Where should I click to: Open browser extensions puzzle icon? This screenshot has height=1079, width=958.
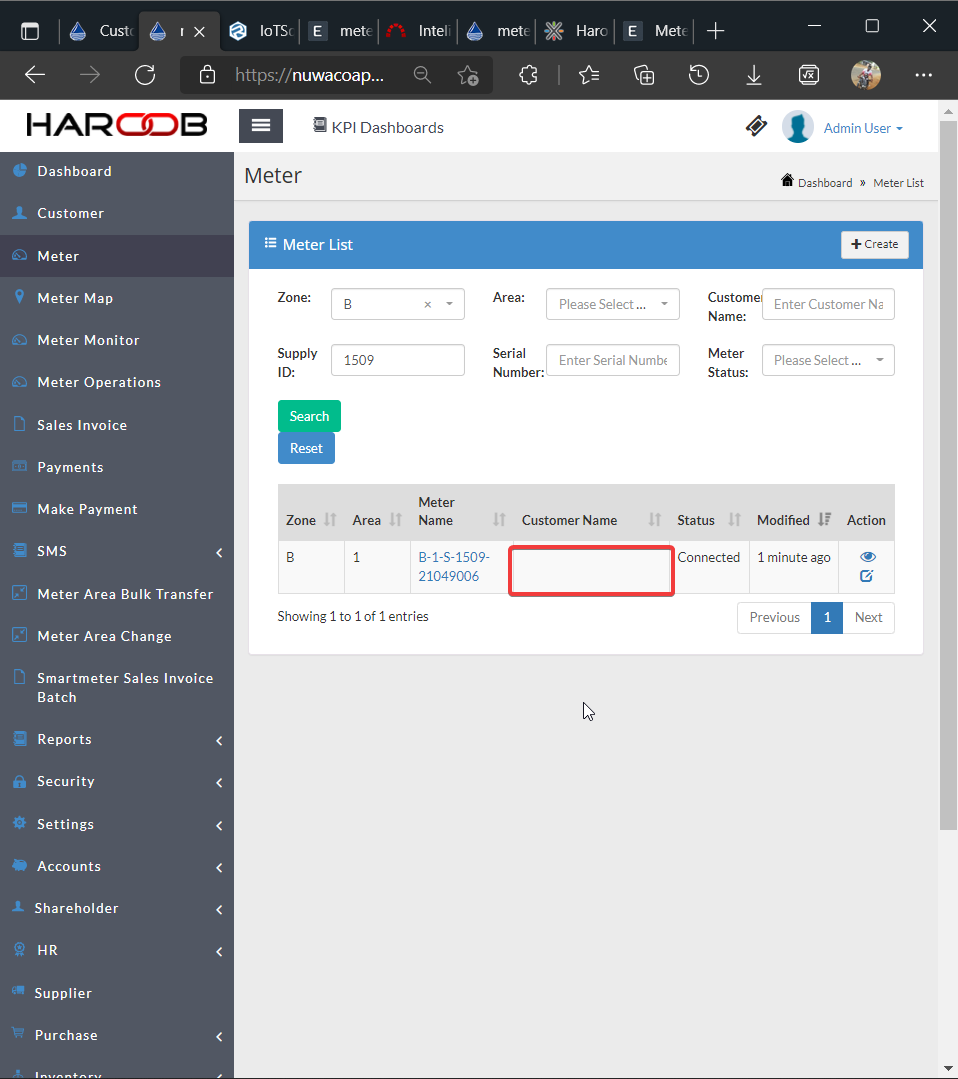[x=528, y=74]
